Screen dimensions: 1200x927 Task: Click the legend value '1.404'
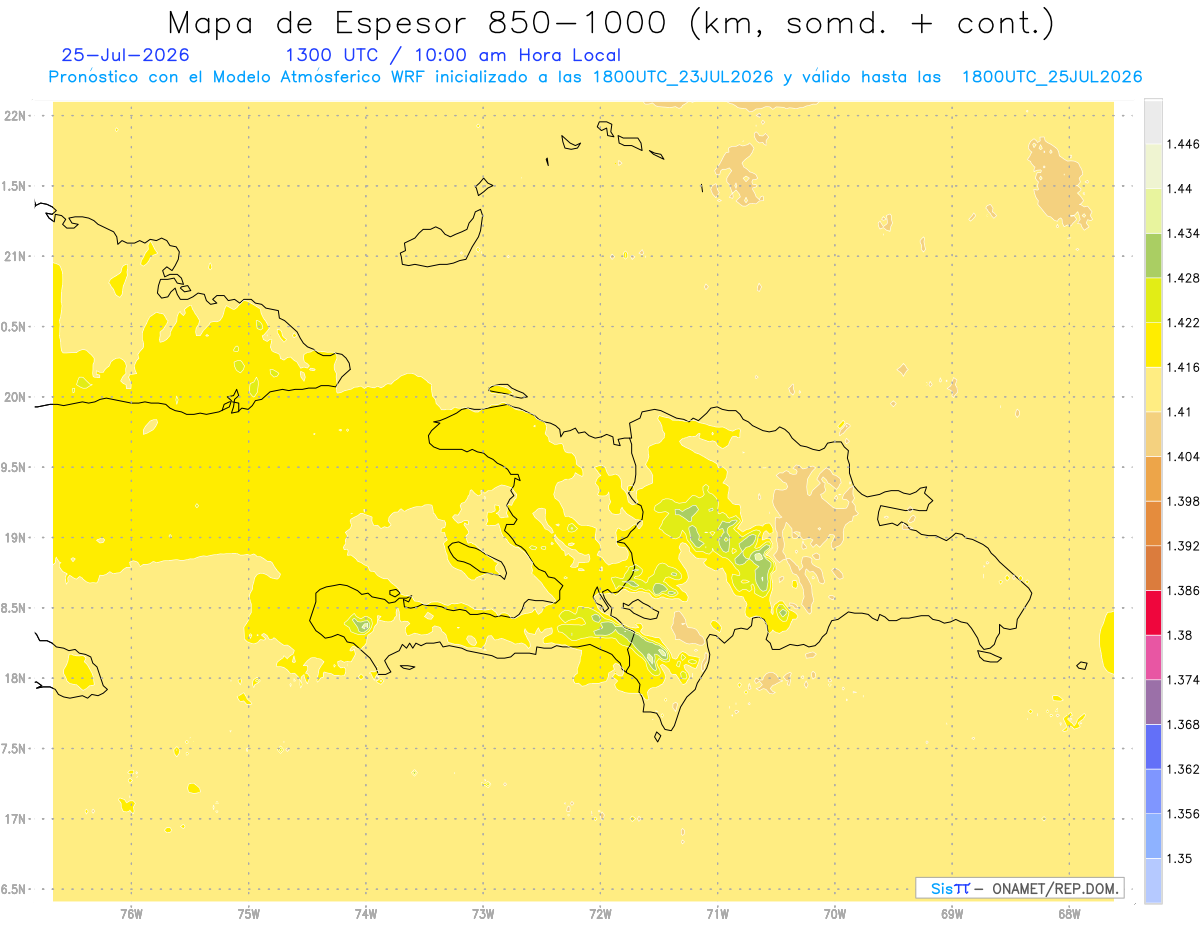click(1183, 456)
